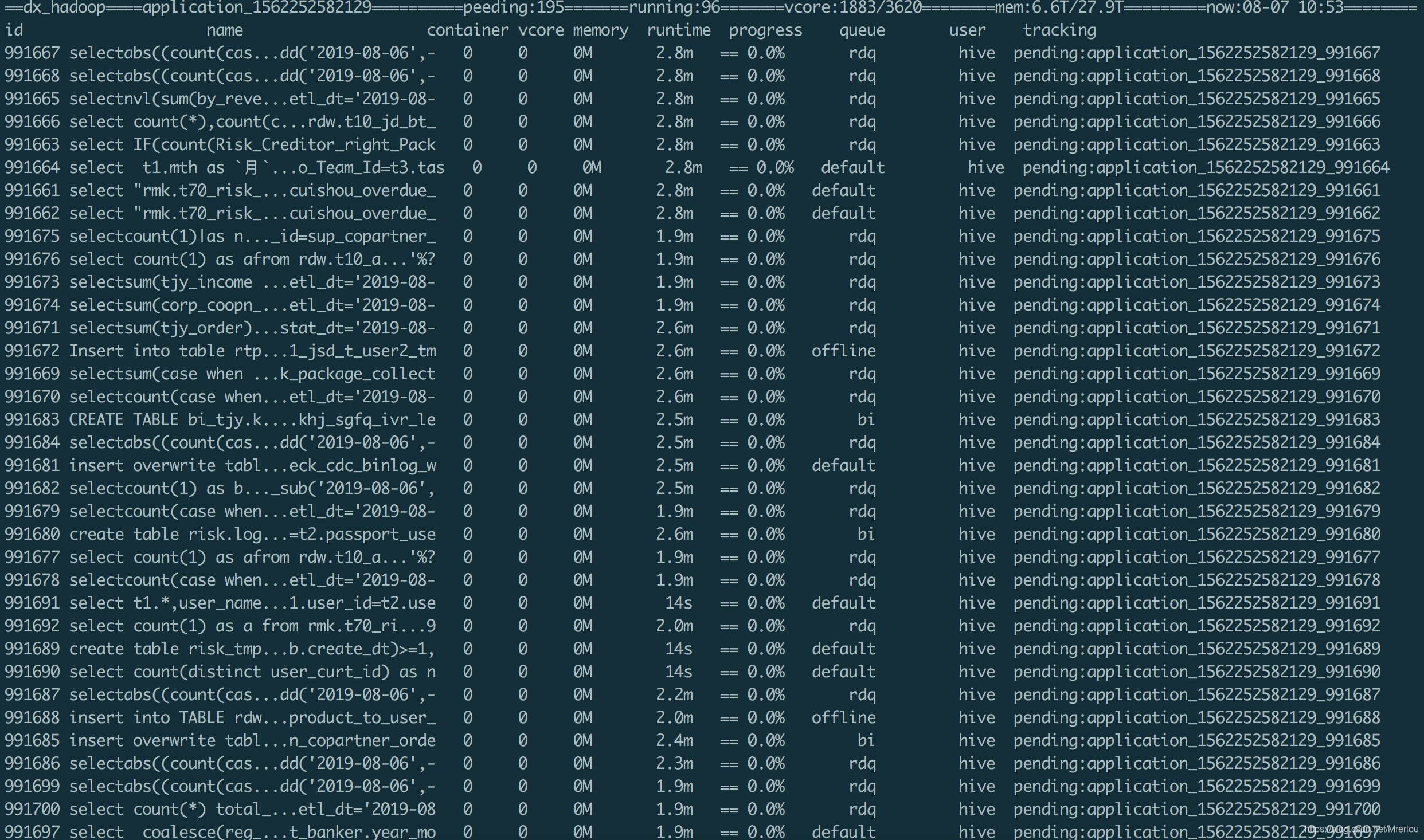Click user 'hive' of job 991675
This screenshot has width=1424, height=840.
coord(977,236)
